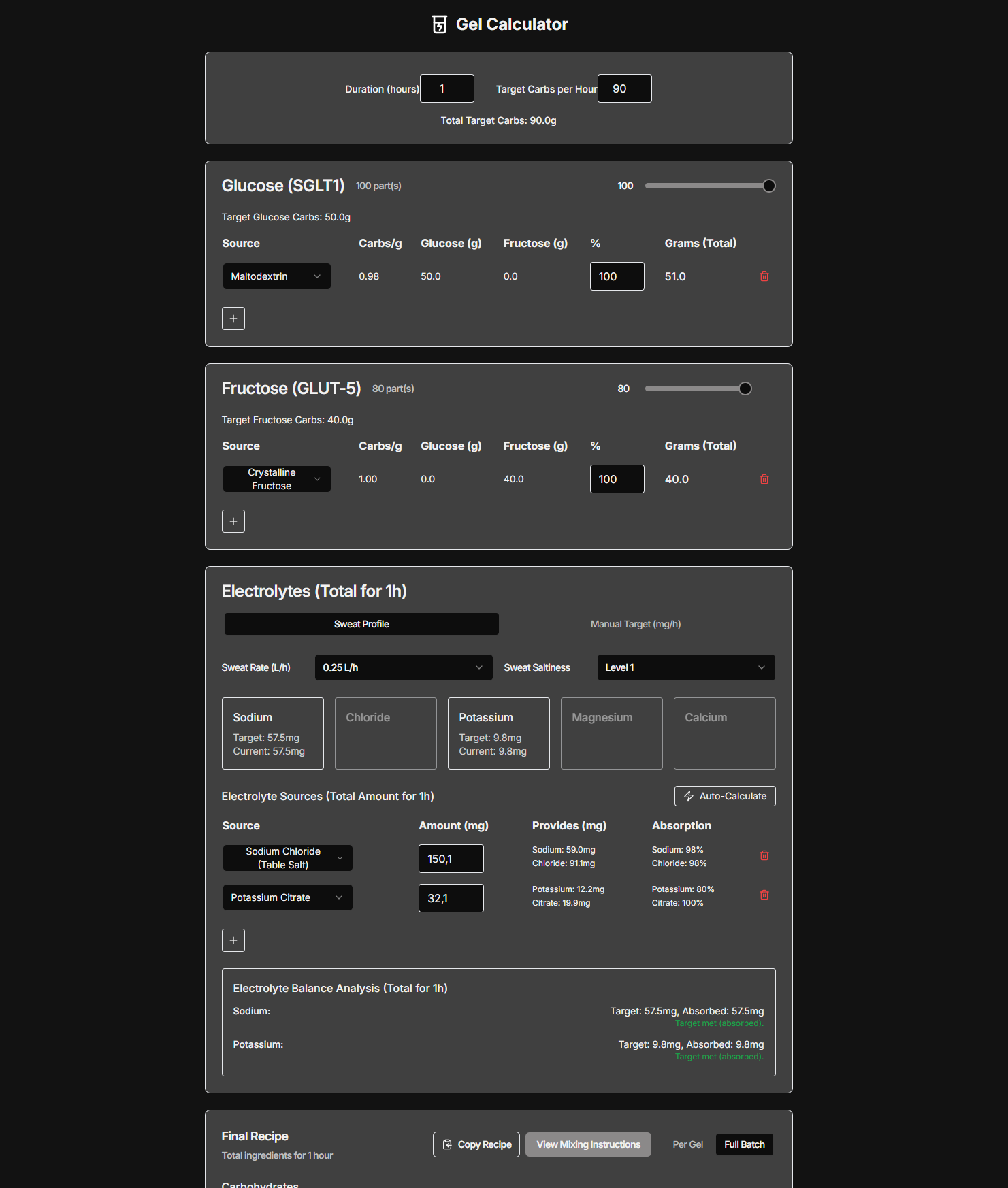The height and width of the screenshot is (1188, 1008).
Task: Click the Maltodextrin 51.0 grams total value
Action: (x=675, y=276)
